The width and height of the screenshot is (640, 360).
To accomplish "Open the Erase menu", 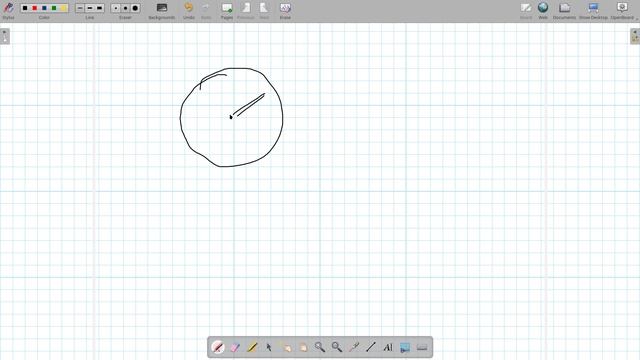I will click(x=285, y=10).
